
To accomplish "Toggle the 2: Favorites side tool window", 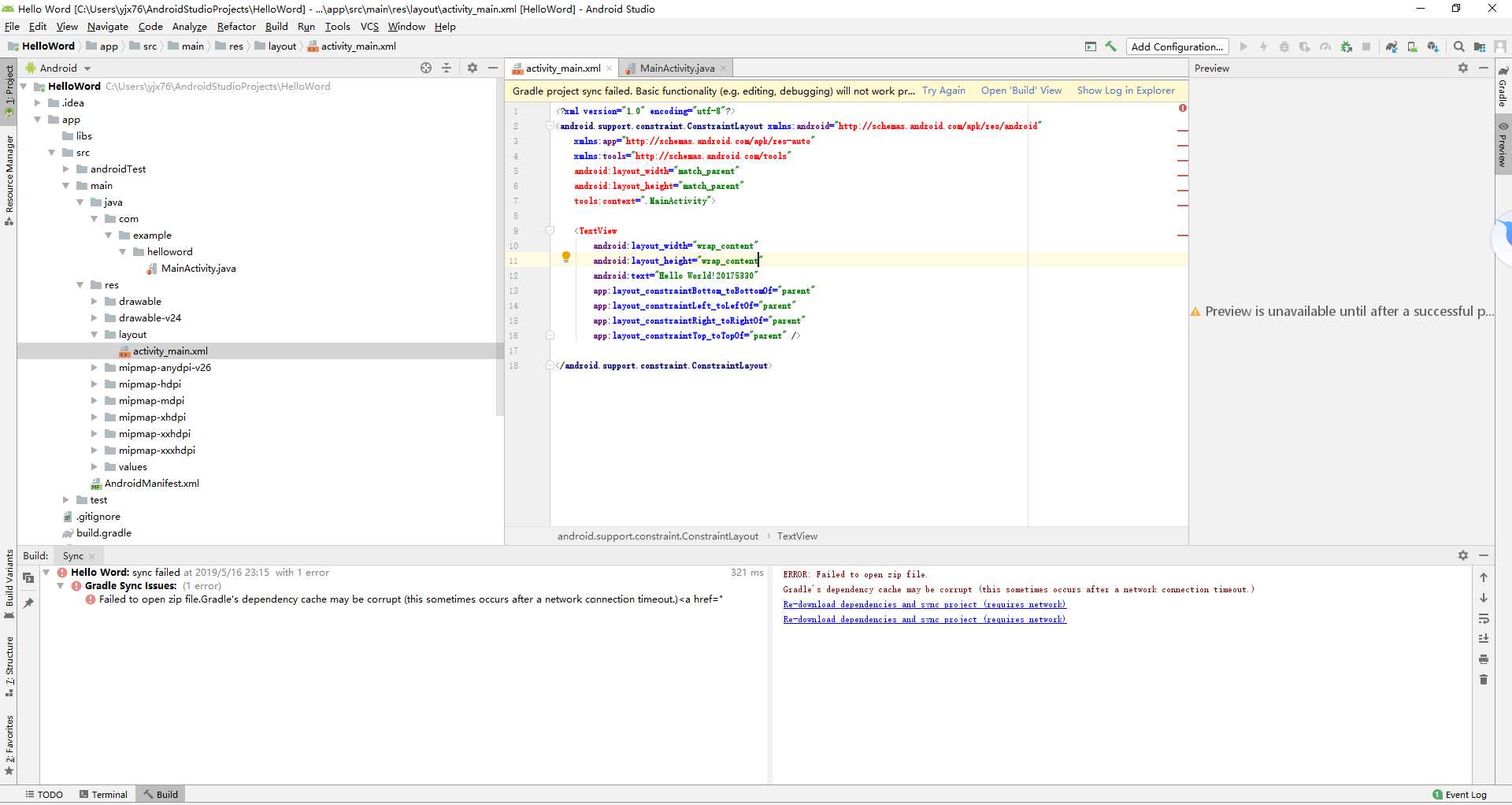I will click(x=9, y=745).
